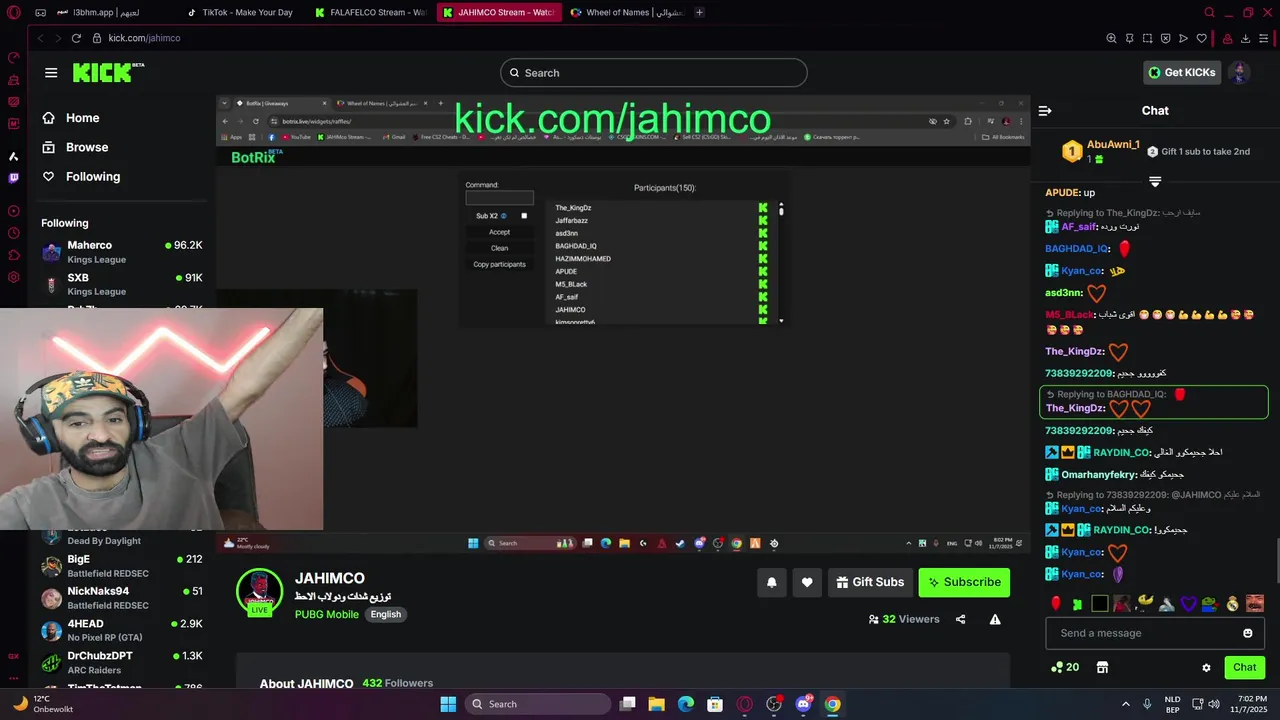
Task: Open user profile avatar menu
Action: click(1239, 72)
